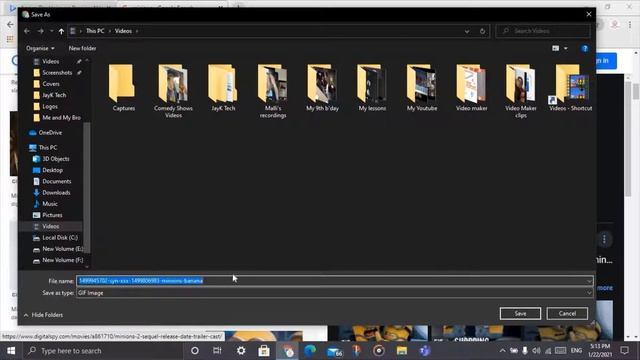Open the JayK Tech folder thumbnail
Image resolution: width=640 pixels, height=360 pixels.
click(x=223, y=88)
